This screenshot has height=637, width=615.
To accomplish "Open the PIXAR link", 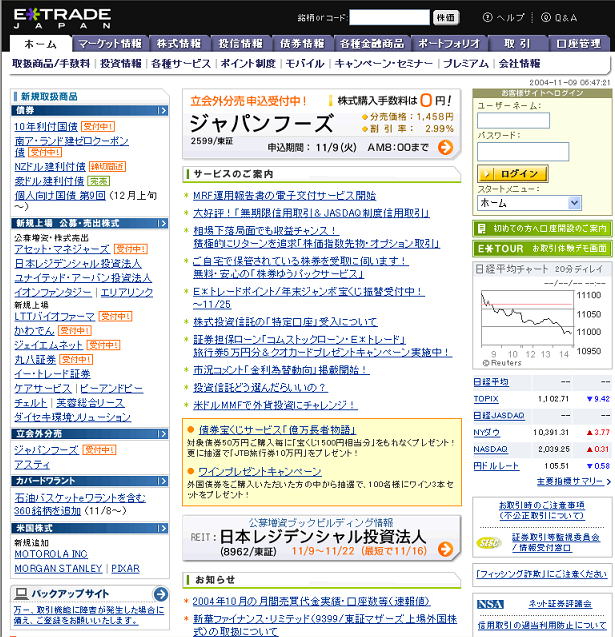I will click(125, 568).
